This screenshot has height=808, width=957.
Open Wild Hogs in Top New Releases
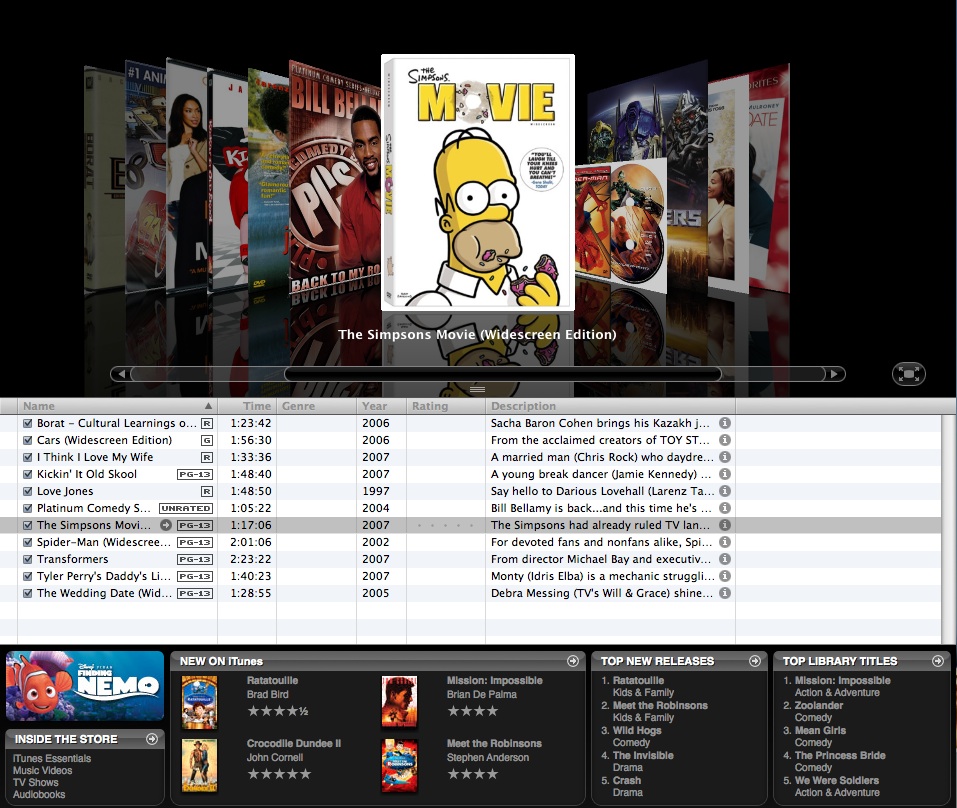coord(637,730)
